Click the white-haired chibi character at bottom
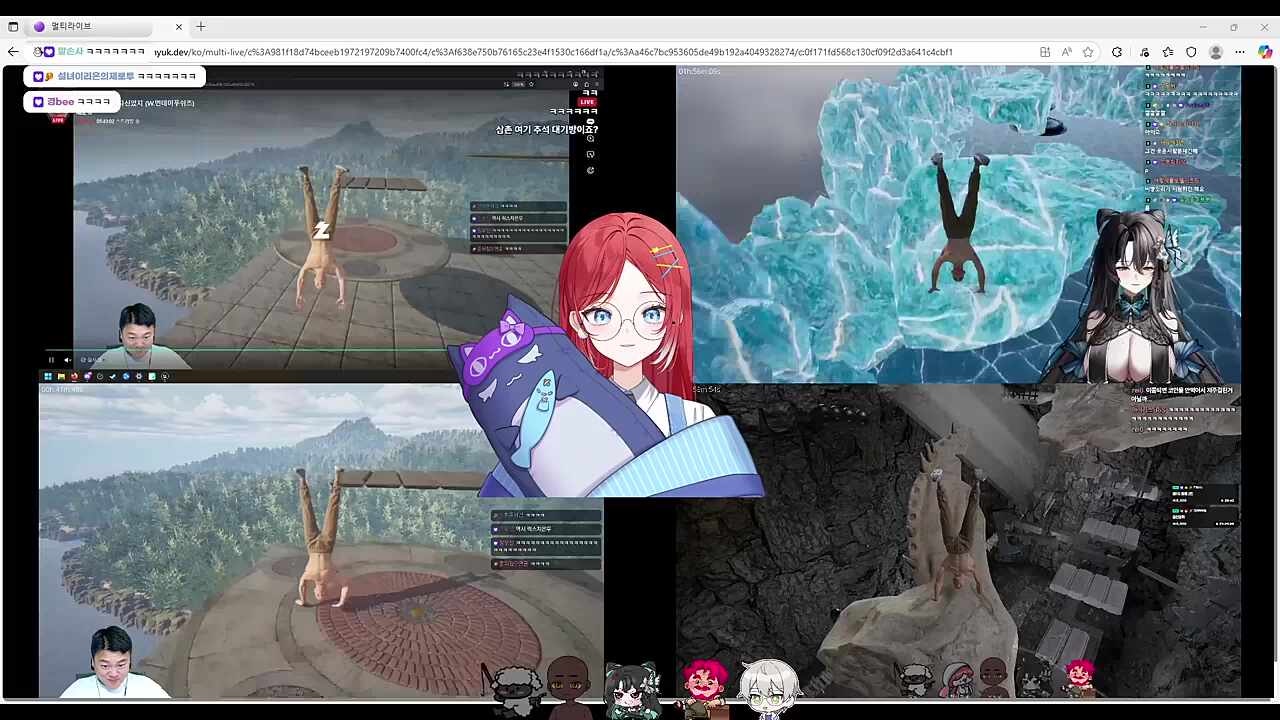This screenshot has width=1280, height=720. tap(768, 688)
